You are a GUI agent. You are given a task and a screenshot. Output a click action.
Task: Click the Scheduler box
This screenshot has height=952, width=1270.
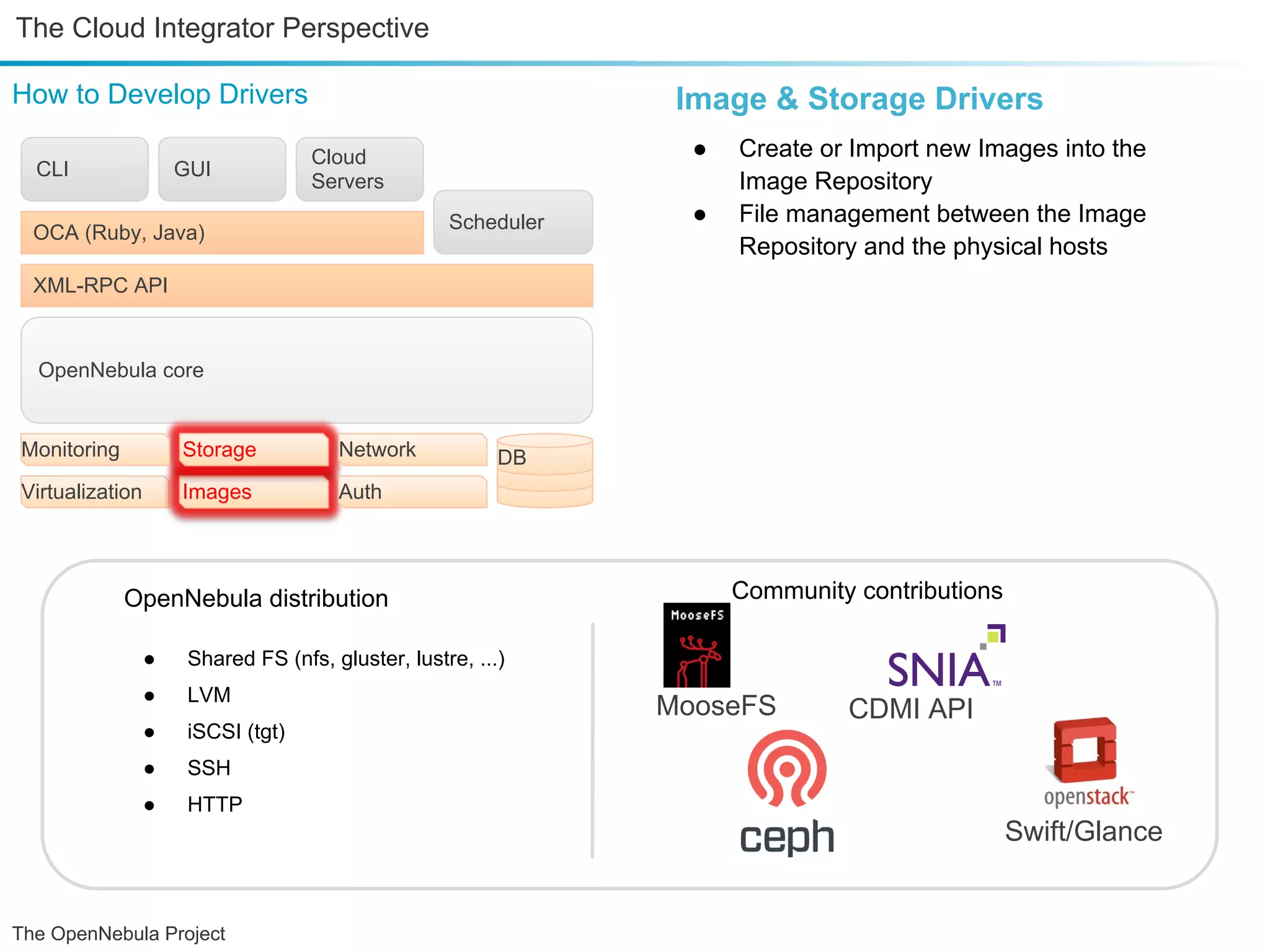513,222
